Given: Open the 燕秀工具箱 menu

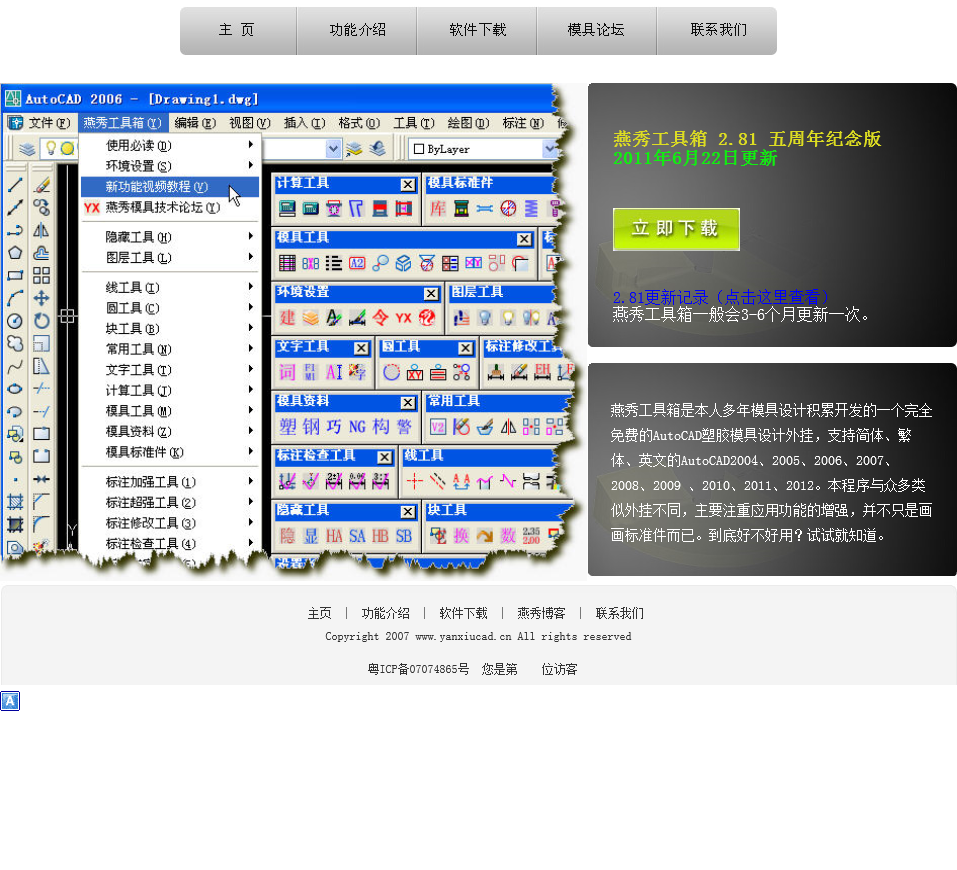Looking at the screenshot, I should [x=121, y=123].
